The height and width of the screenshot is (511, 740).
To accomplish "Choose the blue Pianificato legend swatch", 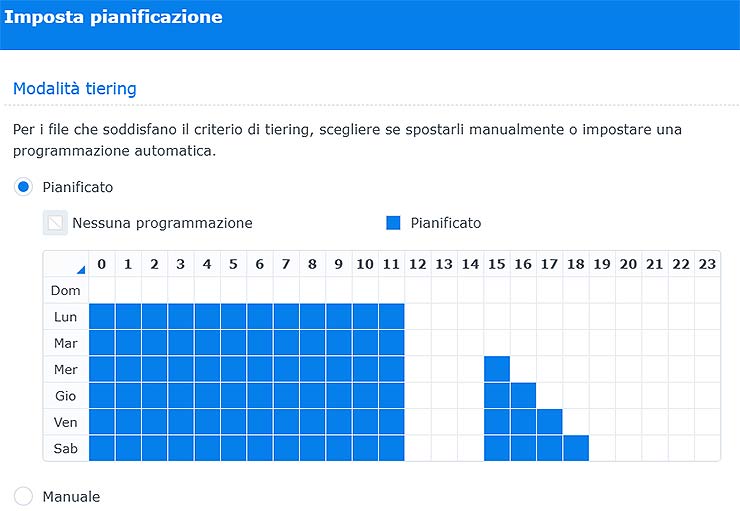I will [394, 223].
